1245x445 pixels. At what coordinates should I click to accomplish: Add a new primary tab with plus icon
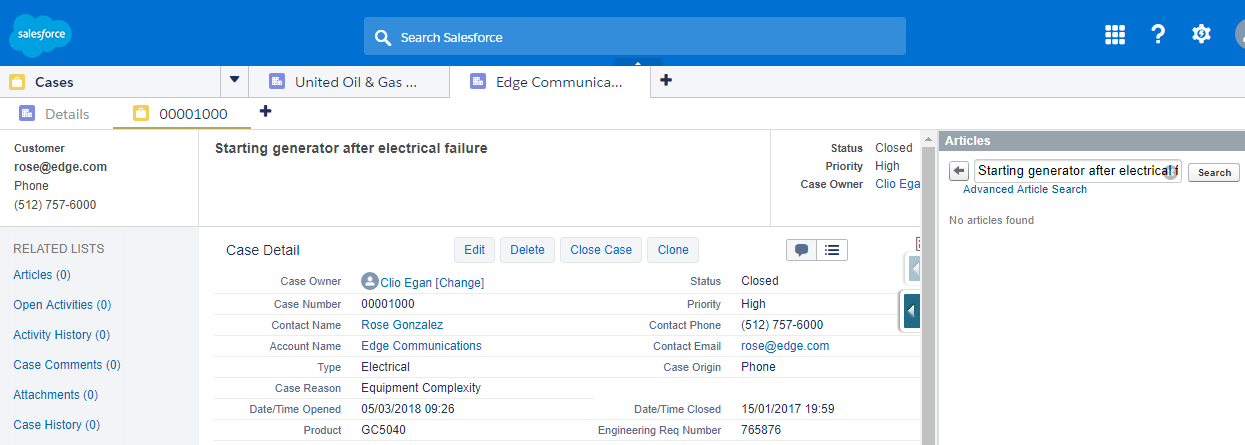pos(666,81)
